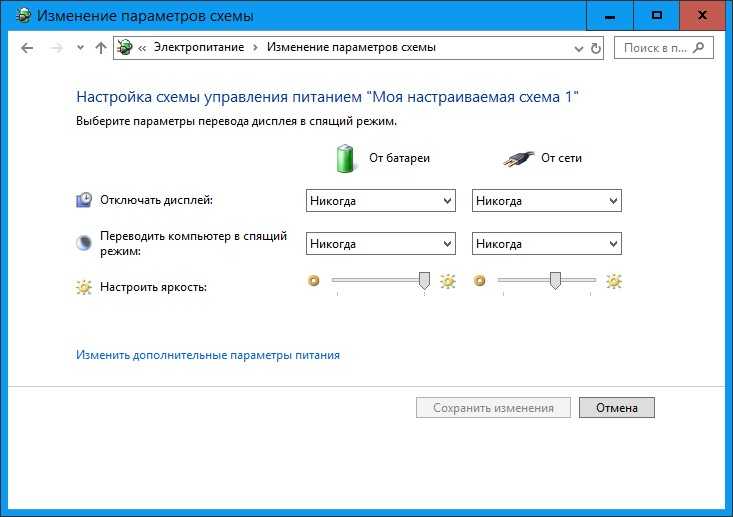The width and height of the screenshot is (733, 517).
Task: Click the Forward navigation arrow
Action: click(x=56, y=48)
